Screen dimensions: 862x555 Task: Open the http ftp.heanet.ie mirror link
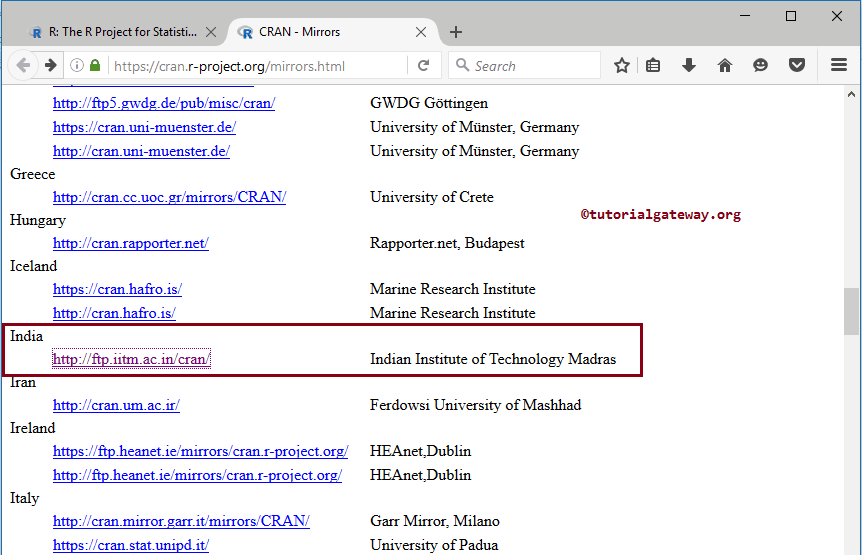click(x=197, y=475)
